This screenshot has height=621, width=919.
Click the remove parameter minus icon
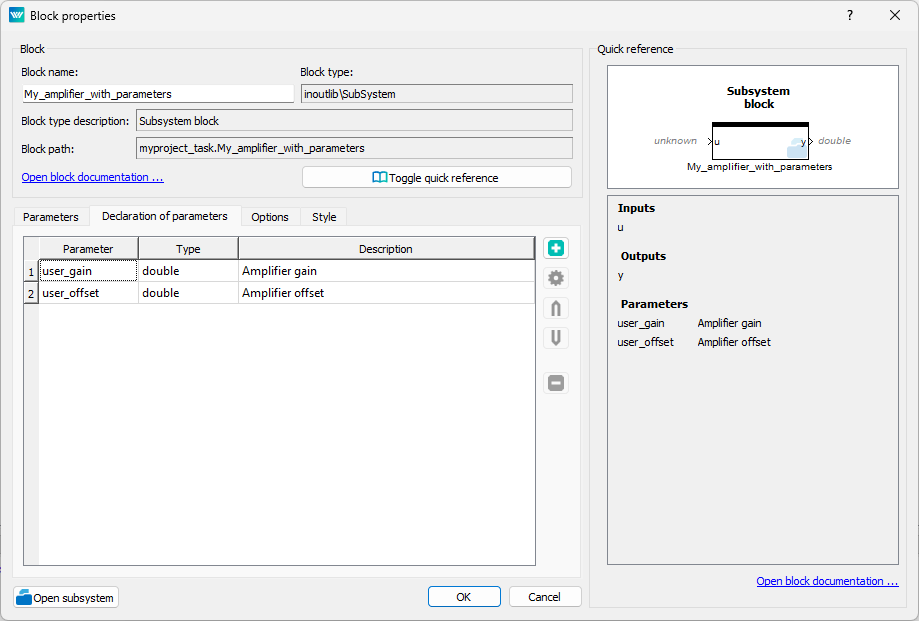click(x=556, y=383)
